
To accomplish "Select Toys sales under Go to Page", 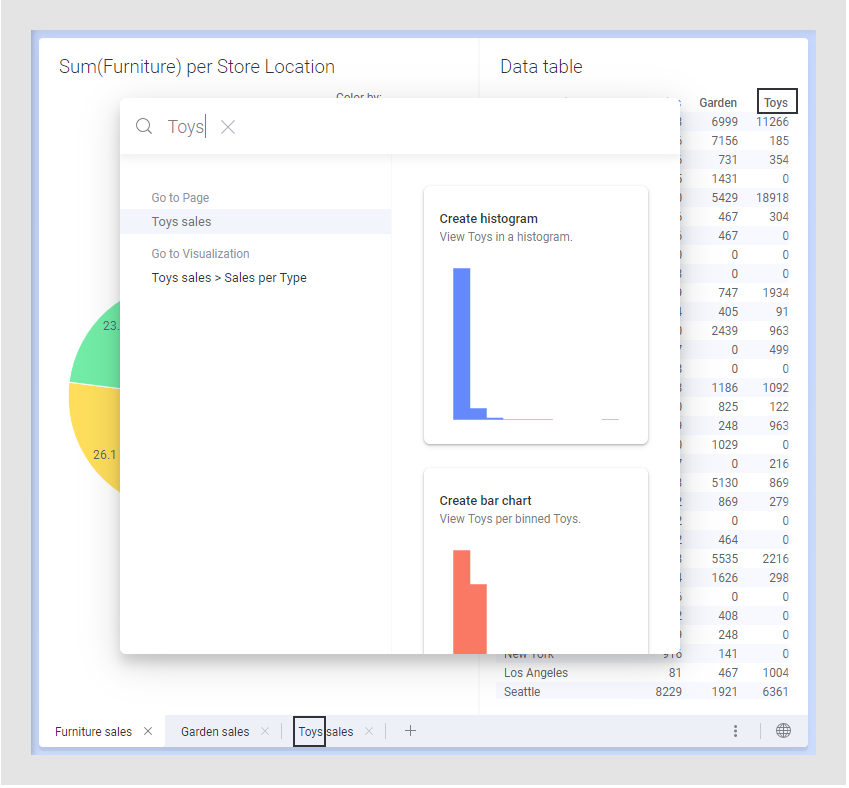I will [182, 222].
